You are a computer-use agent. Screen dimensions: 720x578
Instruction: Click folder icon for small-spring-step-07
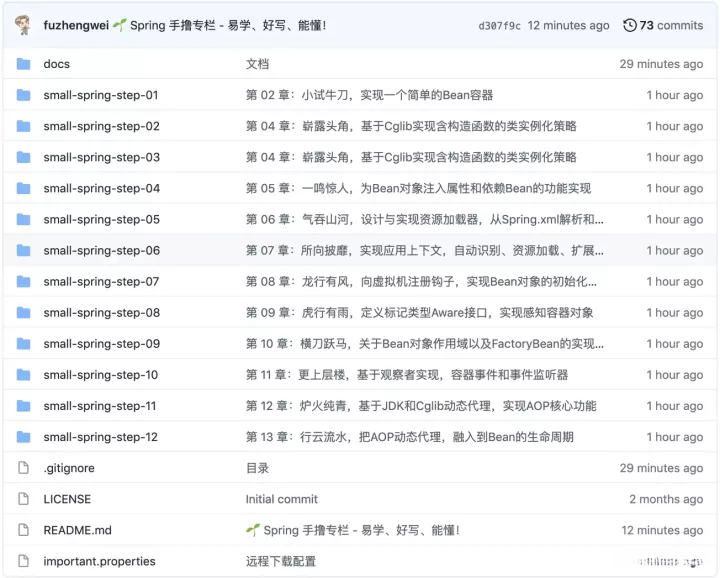coord(23,281)
